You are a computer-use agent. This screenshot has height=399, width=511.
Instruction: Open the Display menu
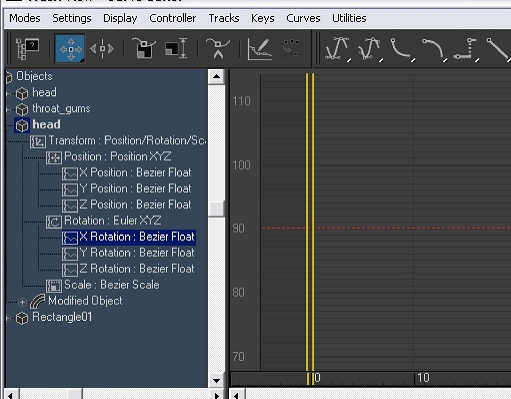120,18
